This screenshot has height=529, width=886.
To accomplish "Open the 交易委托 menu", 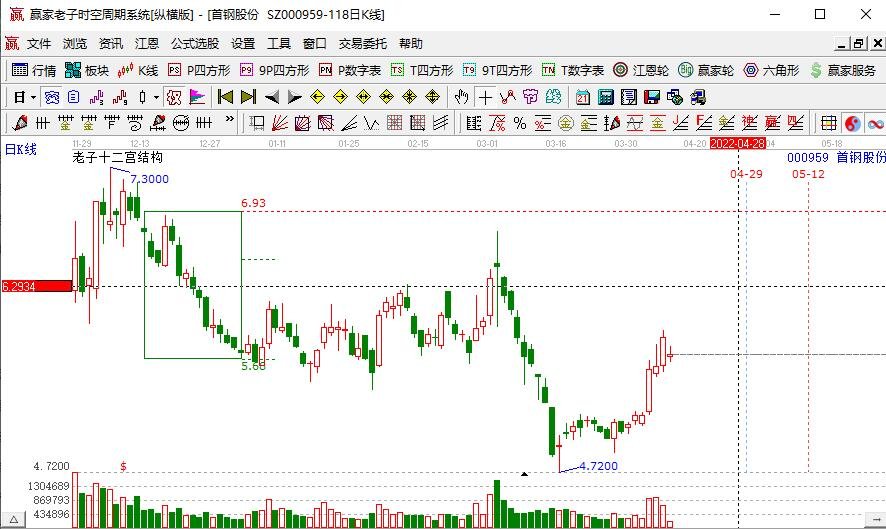I will 363,44.
